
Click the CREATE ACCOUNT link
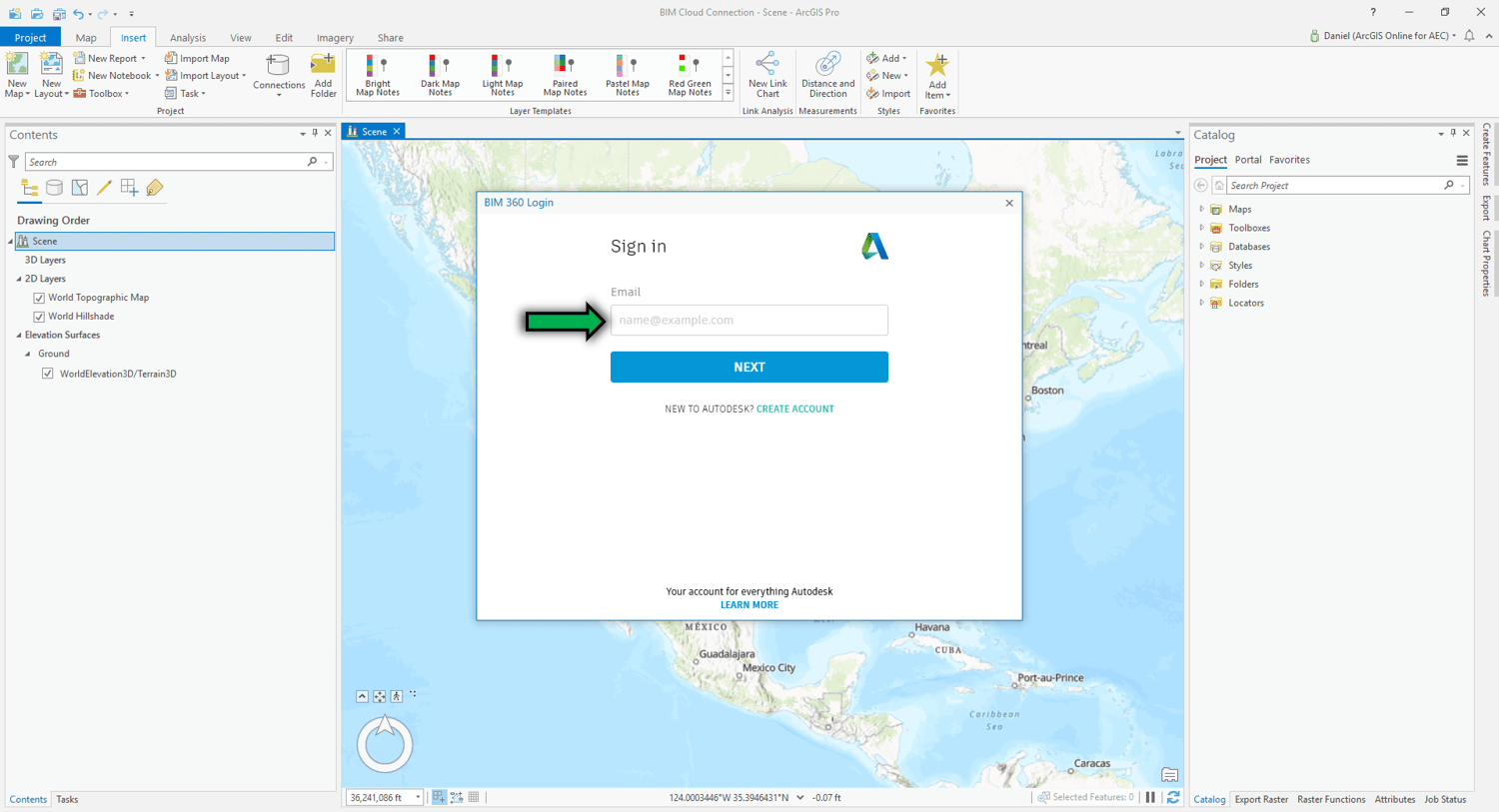coord(795,409)
